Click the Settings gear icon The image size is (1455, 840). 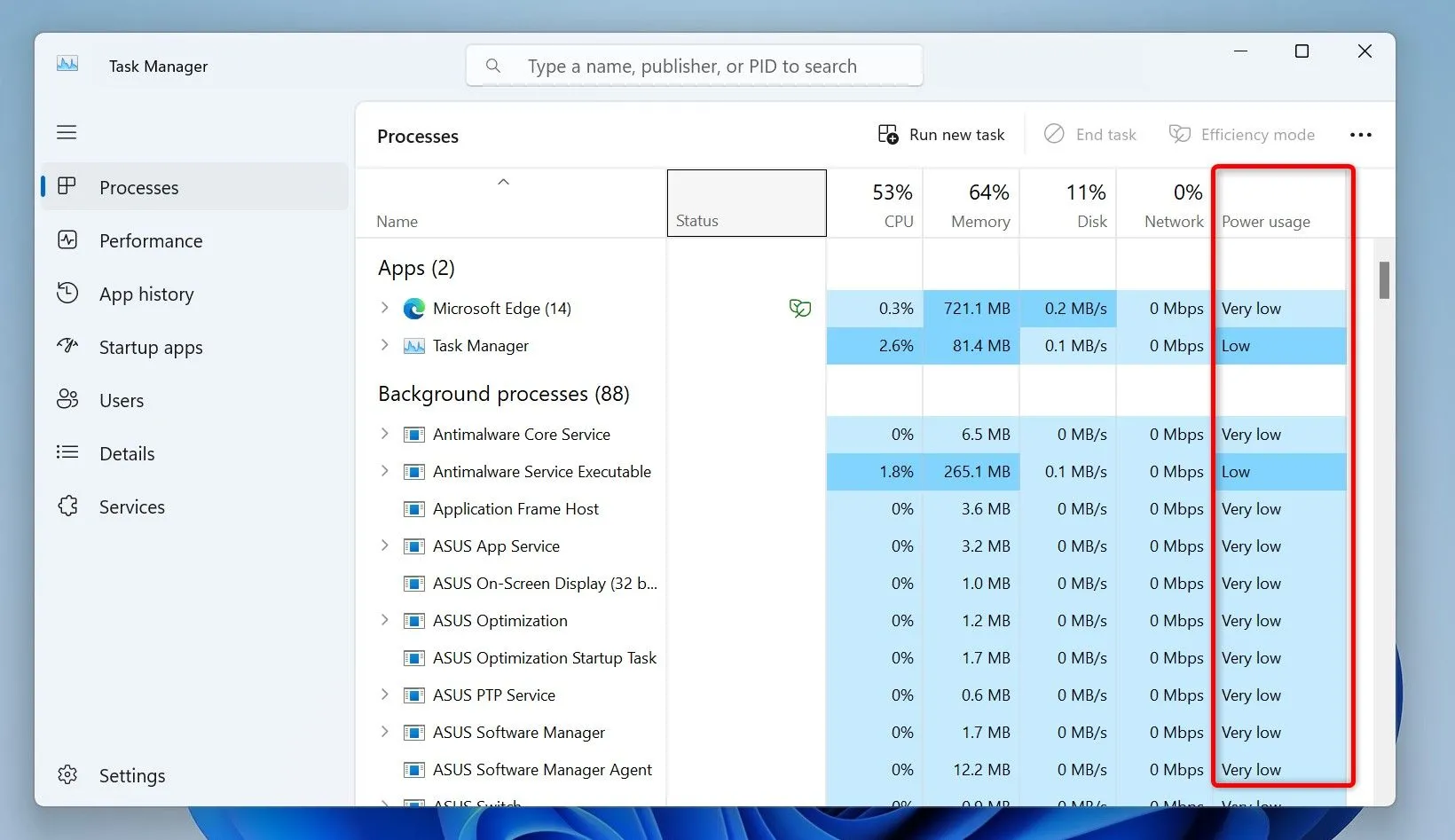pos(67,774)
